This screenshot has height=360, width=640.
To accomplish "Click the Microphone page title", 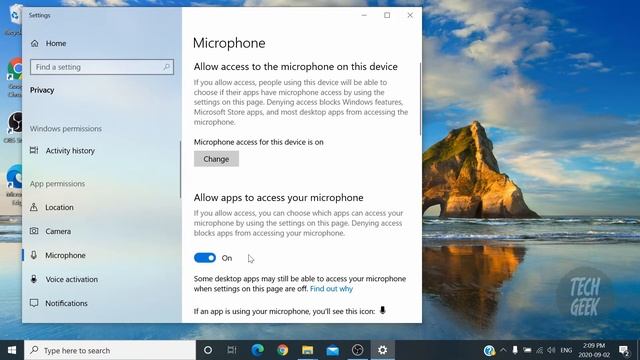I will pos(229,43).
